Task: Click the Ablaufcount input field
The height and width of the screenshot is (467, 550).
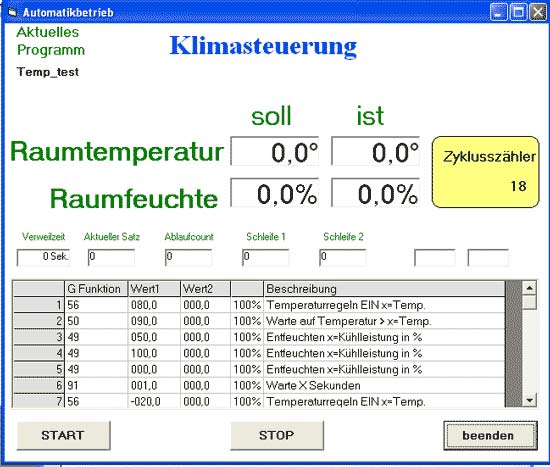Action: tap(188, 257)
